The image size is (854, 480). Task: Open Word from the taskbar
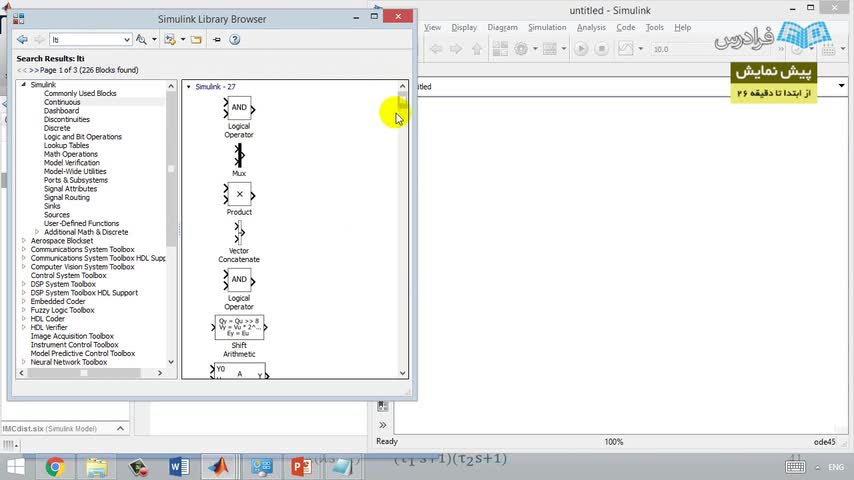(x=179, y=467)
